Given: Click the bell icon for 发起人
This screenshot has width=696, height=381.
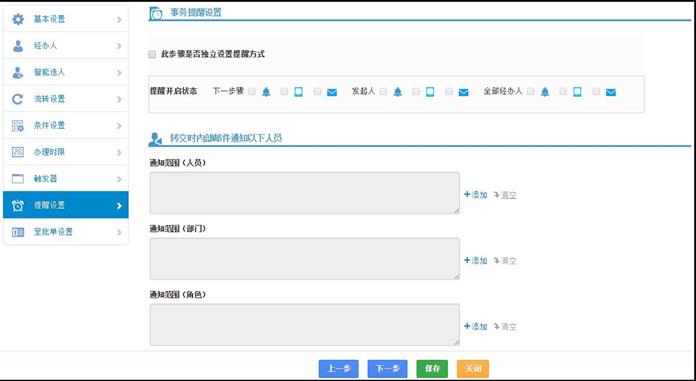Looking at the screenshot, I should (x=398, y=92).
